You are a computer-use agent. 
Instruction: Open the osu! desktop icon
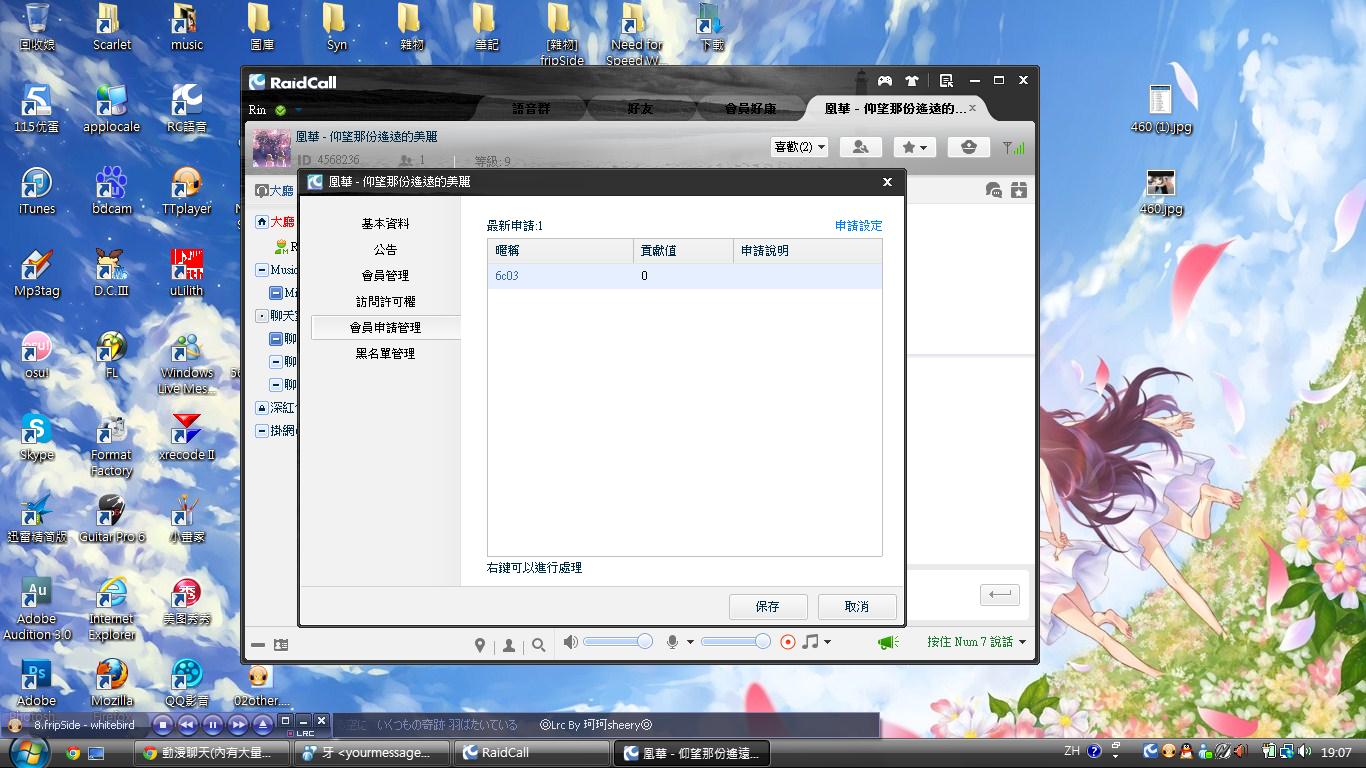click(37, 354)
